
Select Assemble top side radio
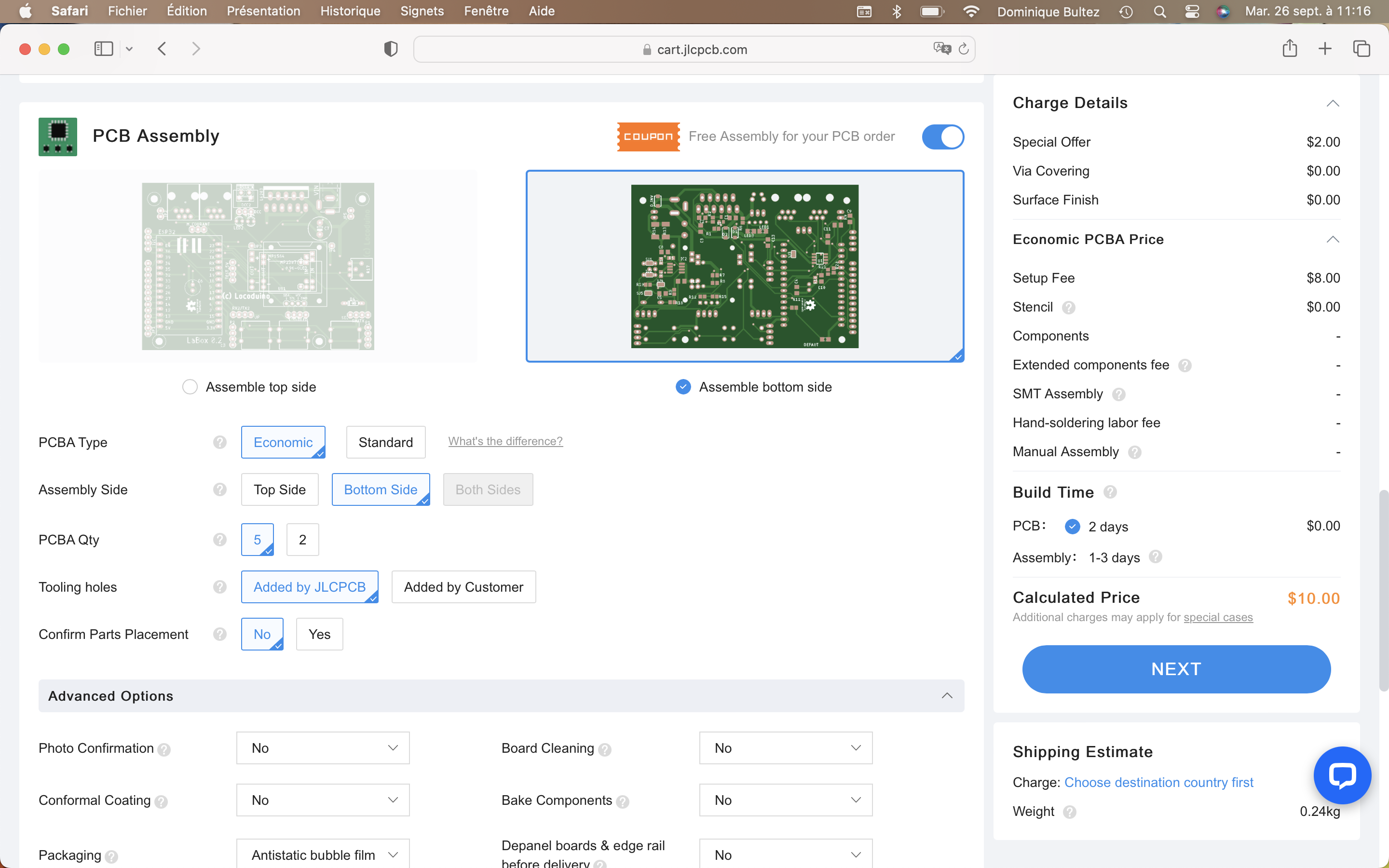coord(190,387)
